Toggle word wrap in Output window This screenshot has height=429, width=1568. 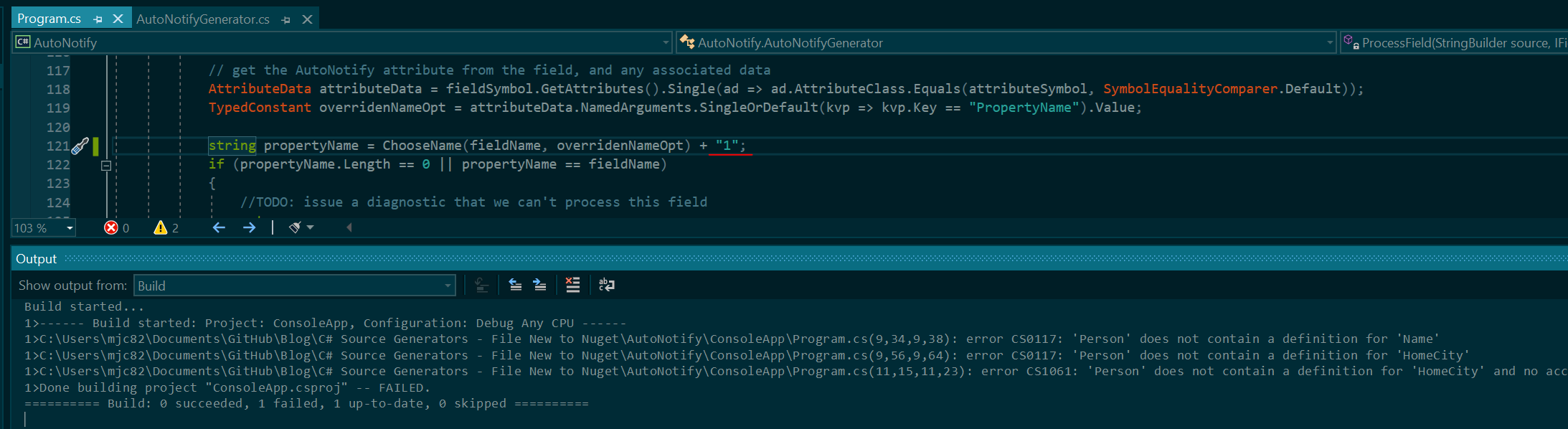coord(607,285)
